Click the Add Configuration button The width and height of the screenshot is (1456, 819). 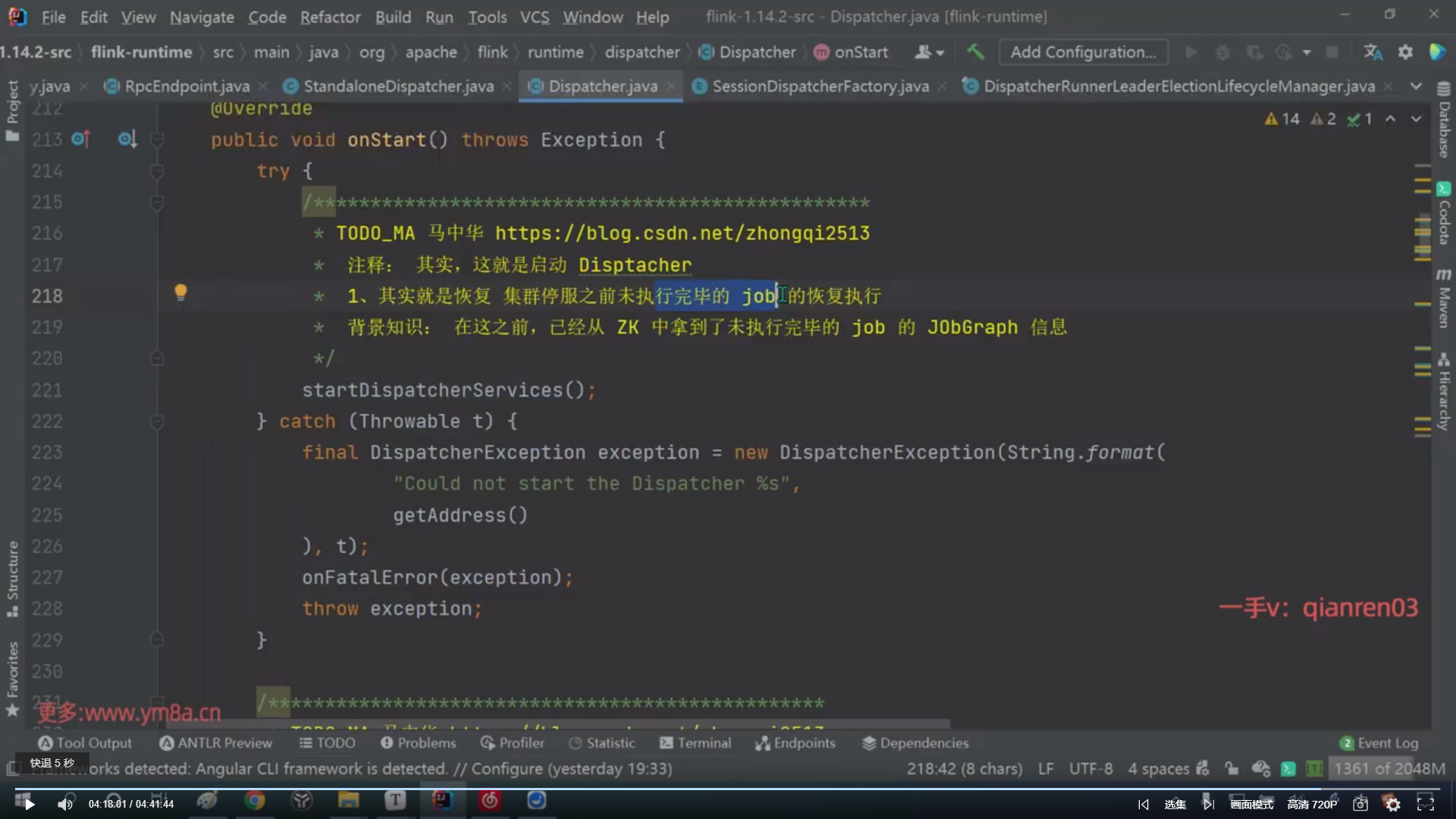[1083, 52]
